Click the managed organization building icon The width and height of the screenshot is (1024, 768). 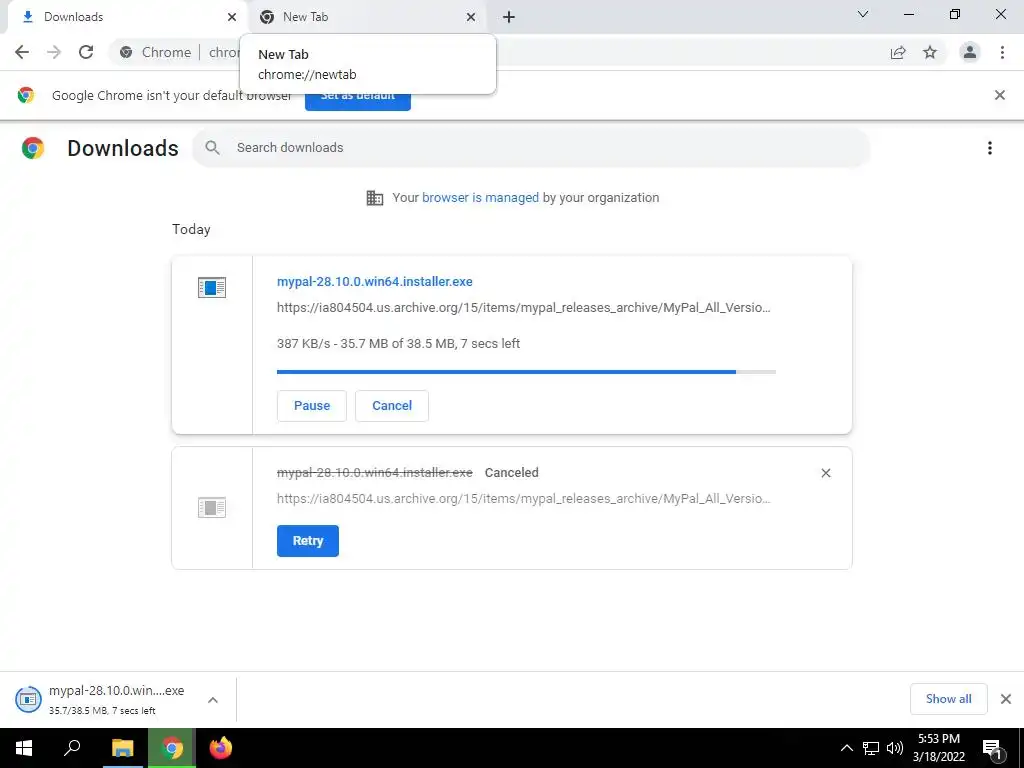tap(375, 198)
